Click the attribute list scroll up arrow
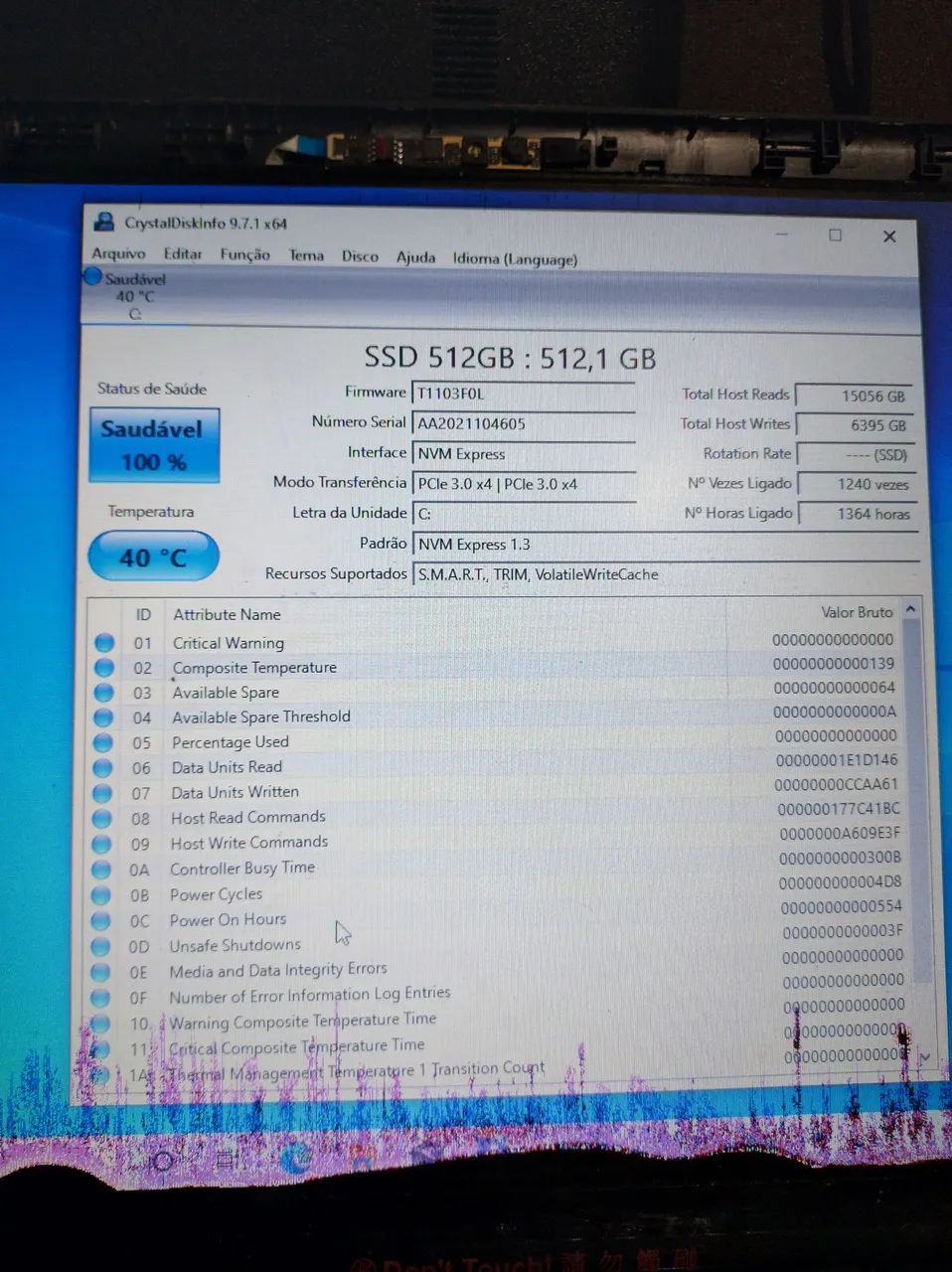This screenshot has height=1272, width=952. (910, 609)
